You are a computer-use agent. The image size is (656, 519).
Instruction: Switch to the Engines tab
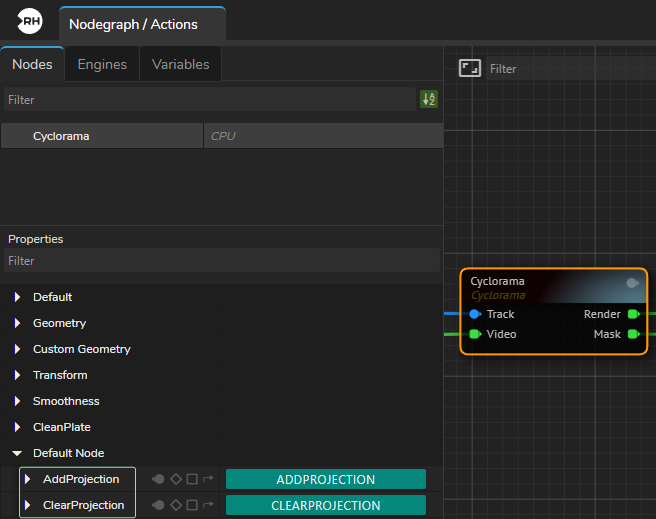(x=102, y=64)
